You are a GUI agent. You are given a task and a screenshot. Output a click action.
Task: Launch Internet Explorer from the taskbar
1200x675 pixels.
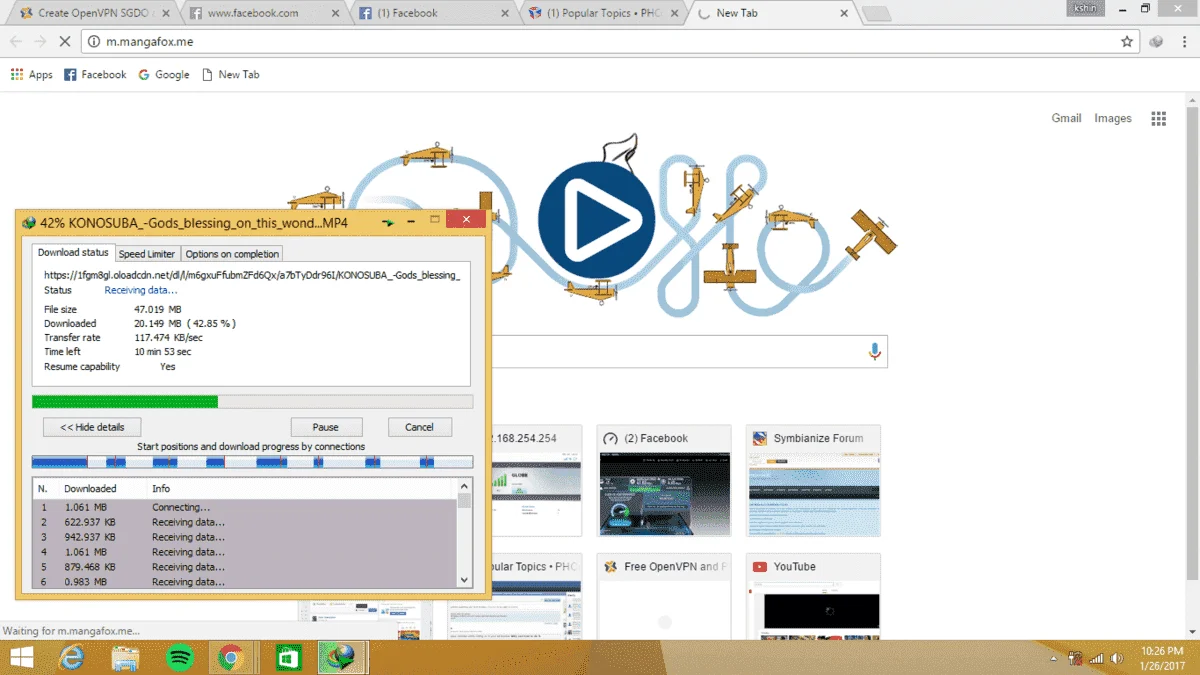tap(72, 658)
